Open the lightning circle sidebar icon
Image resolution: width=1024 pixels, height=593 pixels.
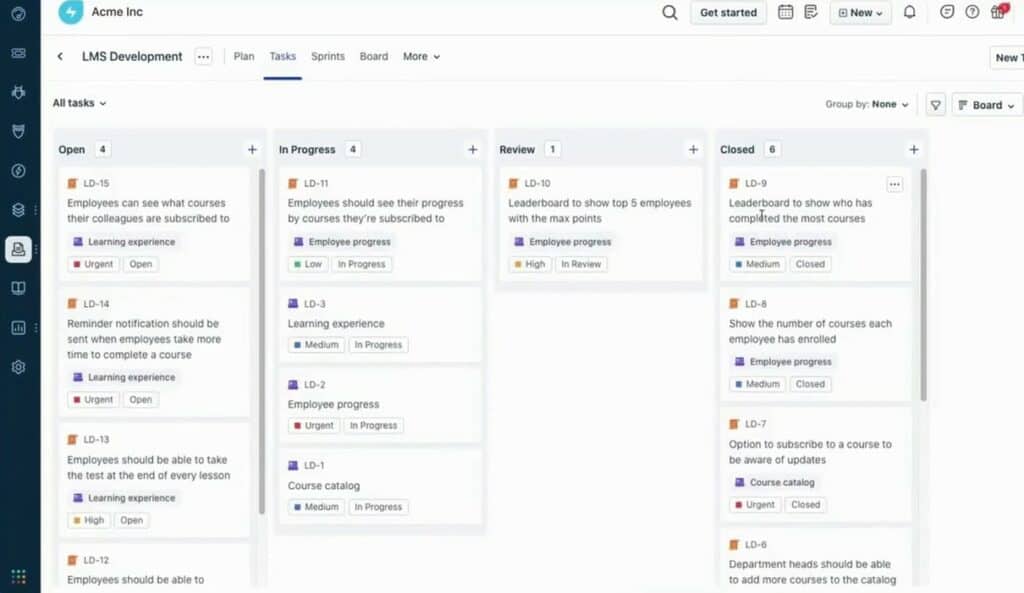click(18, 170)
